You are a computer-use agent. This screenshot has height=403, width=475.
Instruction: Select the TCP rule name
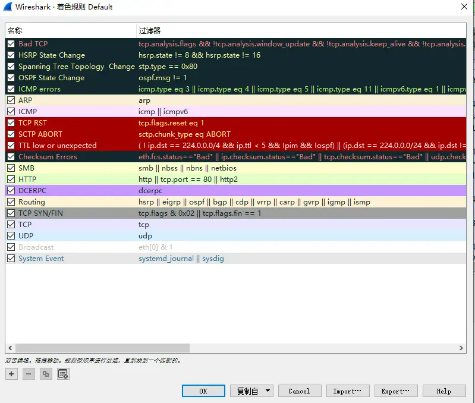point(25,224)
